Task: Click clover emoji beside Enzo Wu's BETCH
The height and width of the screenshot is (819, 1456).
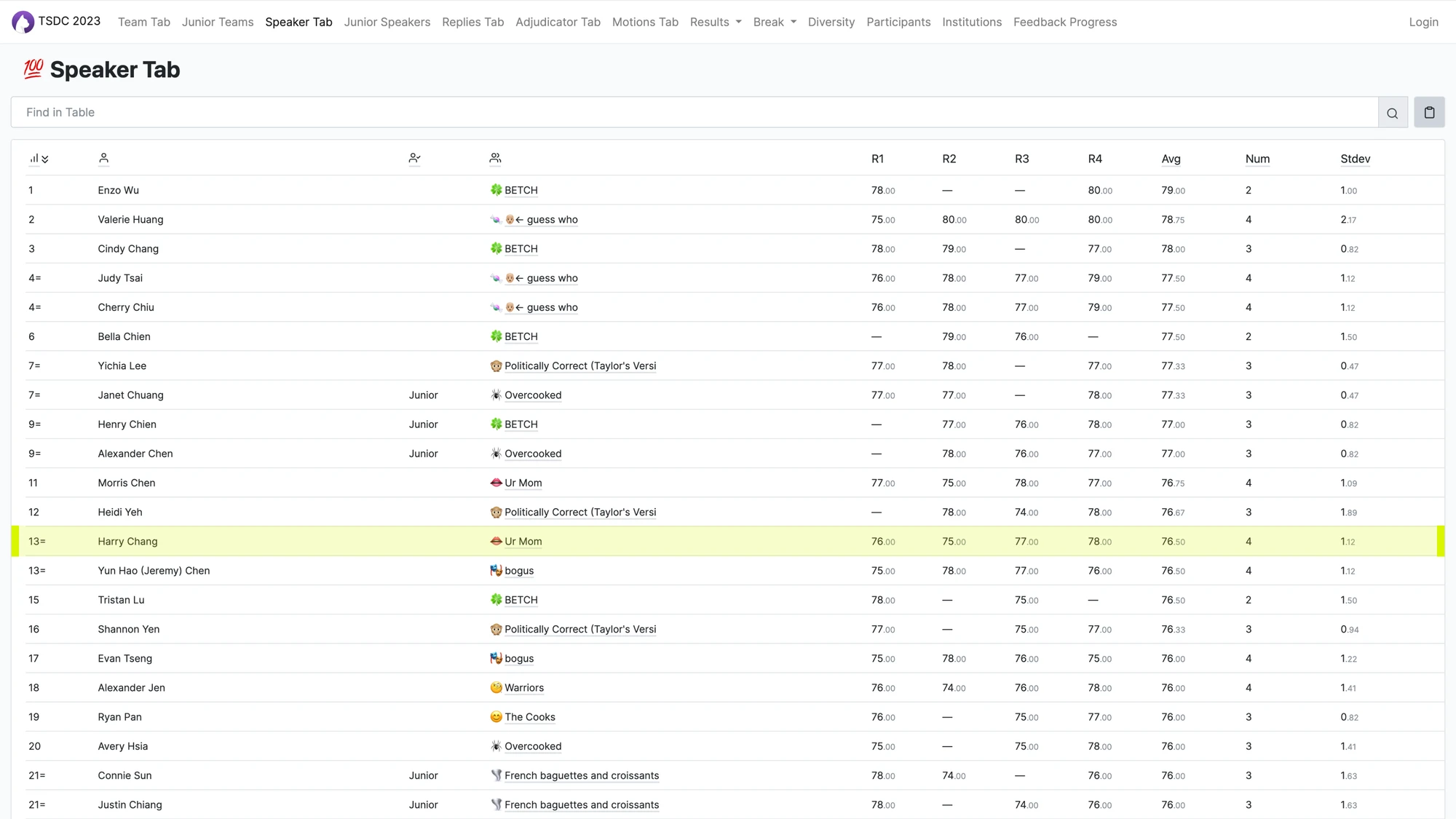Action: (x=496, y=190)
